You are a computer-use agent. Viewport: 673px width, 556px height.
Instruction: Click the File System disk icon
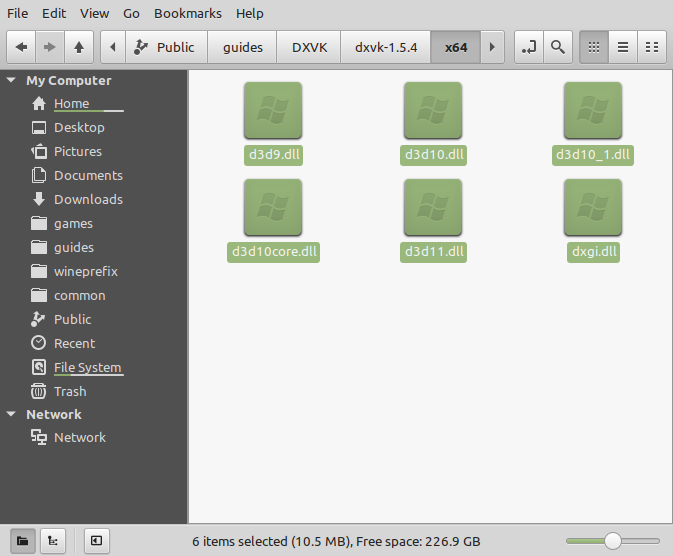tap(39, 367)
